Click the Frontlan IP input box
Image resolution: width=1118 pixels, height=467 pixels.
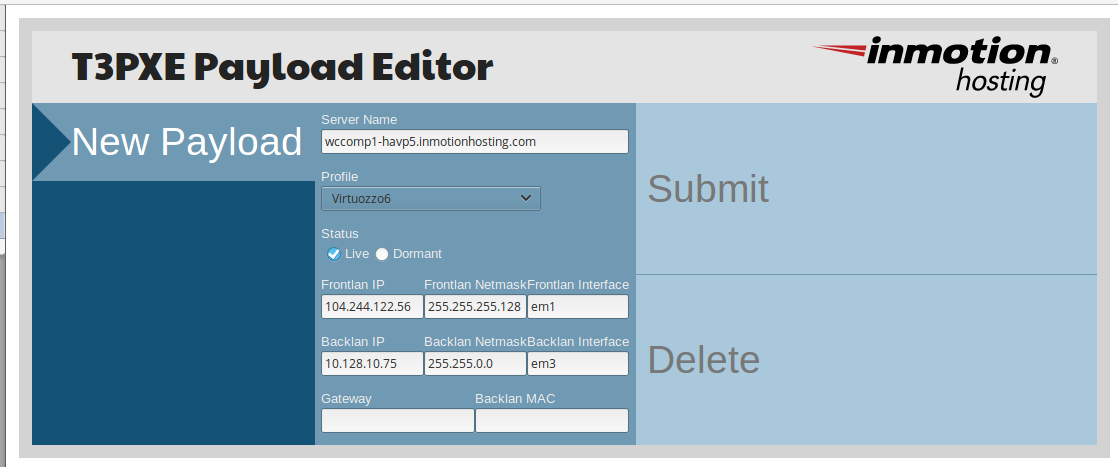371,307
